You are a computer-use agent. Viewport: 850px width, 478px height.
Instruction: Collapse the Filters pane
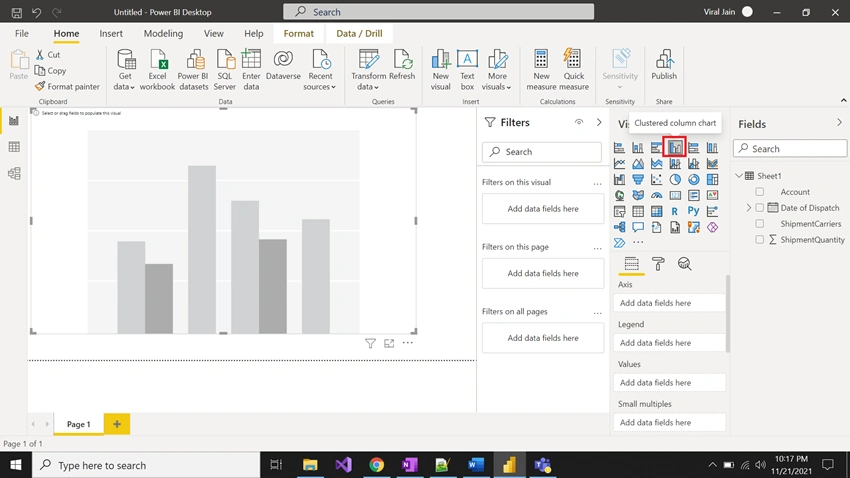coord(599,122)
